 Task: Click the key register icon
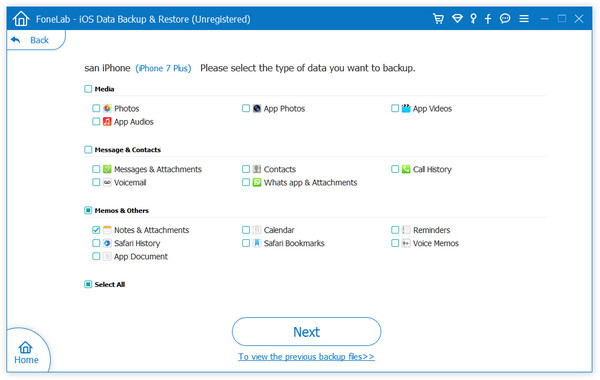pos(473,19)
